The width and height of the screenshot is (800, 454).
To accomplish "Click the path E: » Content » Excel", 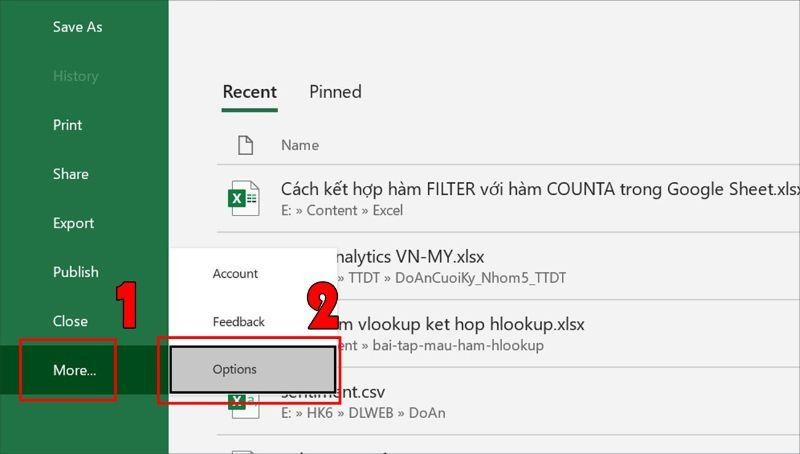I will (342, 211).
